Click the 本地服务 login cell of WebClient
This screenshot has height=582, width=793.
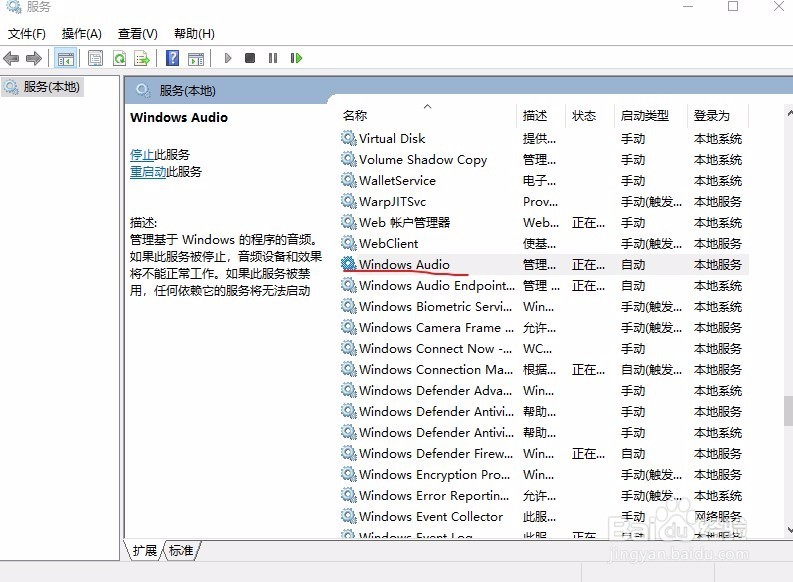(x=718, y=244)
